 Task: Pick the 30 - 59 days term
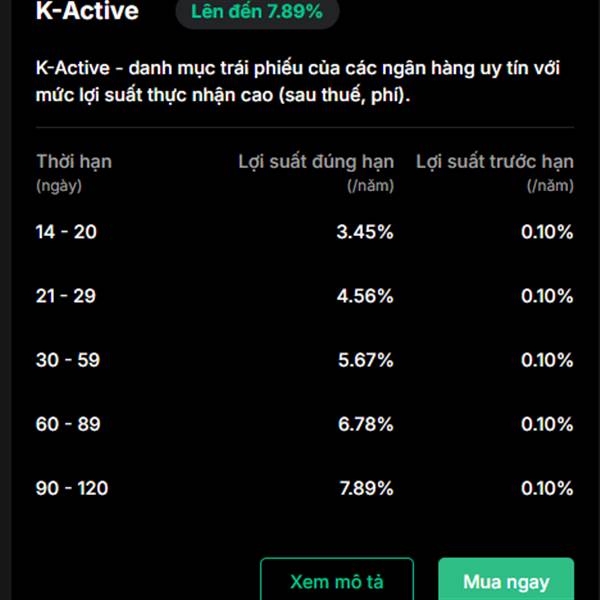pyautogui.click(x=68, y=360)
